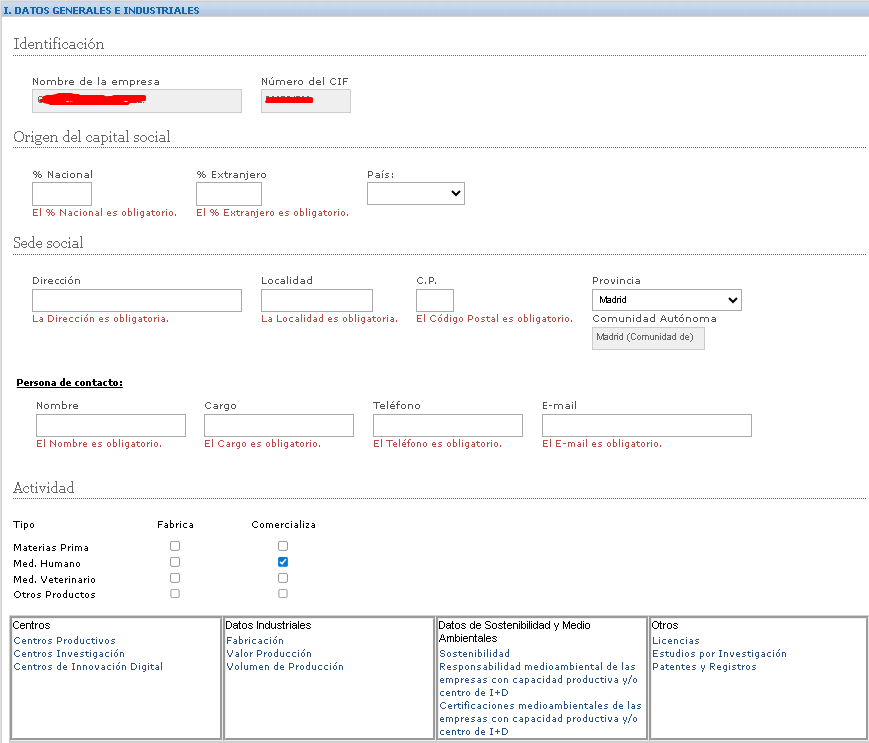Click the C.P. postal code field

tap(434, 301)
